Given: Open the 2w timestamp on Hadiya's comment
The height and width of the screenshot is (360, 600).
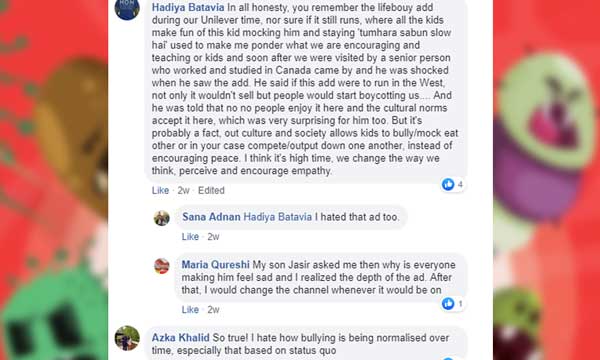Looking at the screenshot, I should (184, 191).
